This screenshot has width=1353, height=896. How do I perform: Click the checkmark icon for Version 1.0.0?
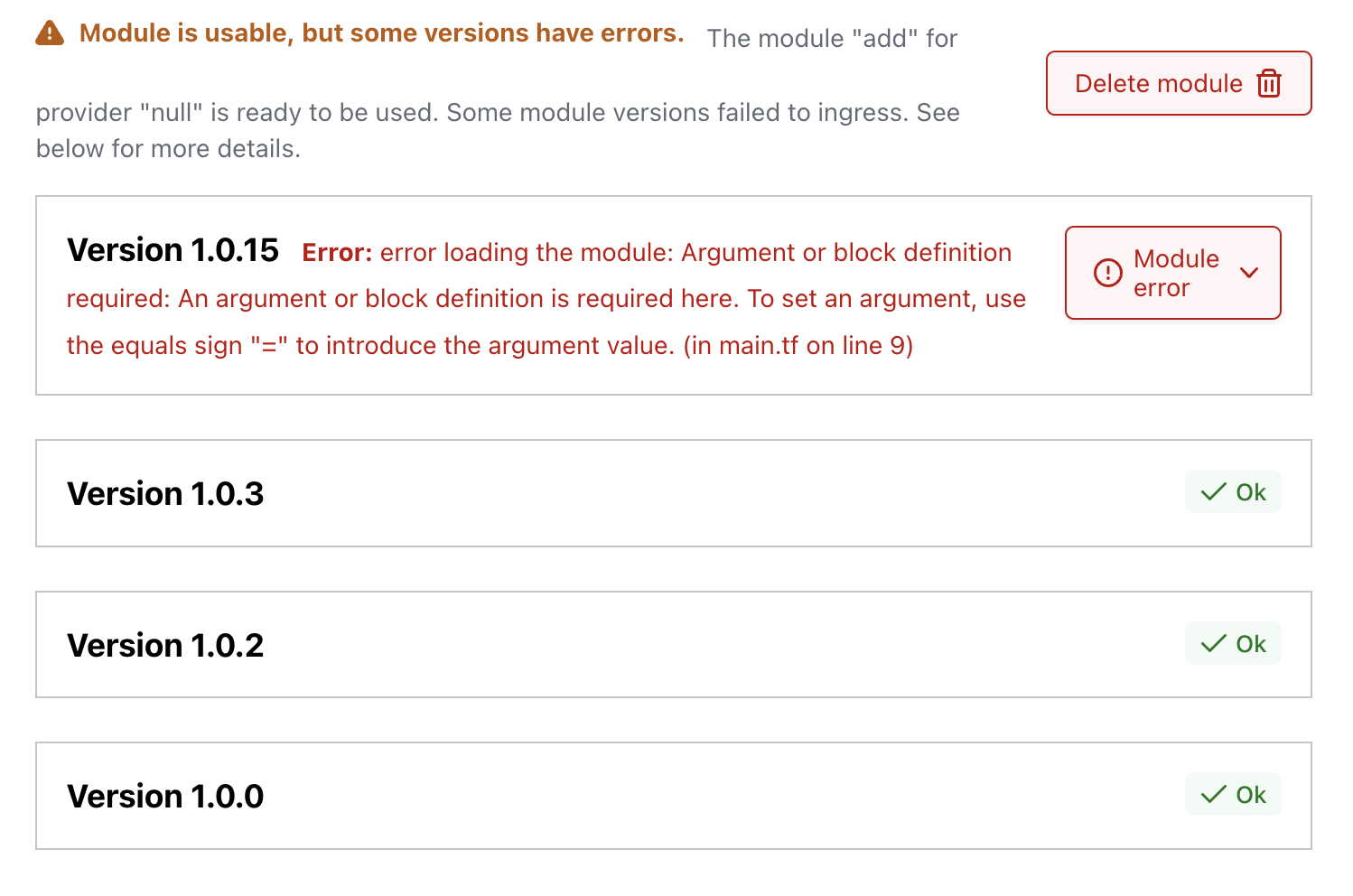(1213, 795)
